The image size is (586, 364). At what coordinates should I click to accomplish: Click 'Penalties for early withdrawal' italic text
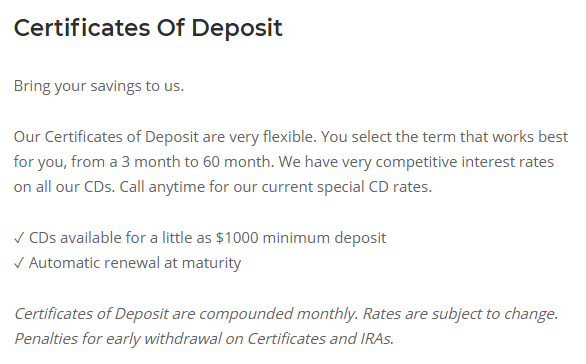point(118,339)
